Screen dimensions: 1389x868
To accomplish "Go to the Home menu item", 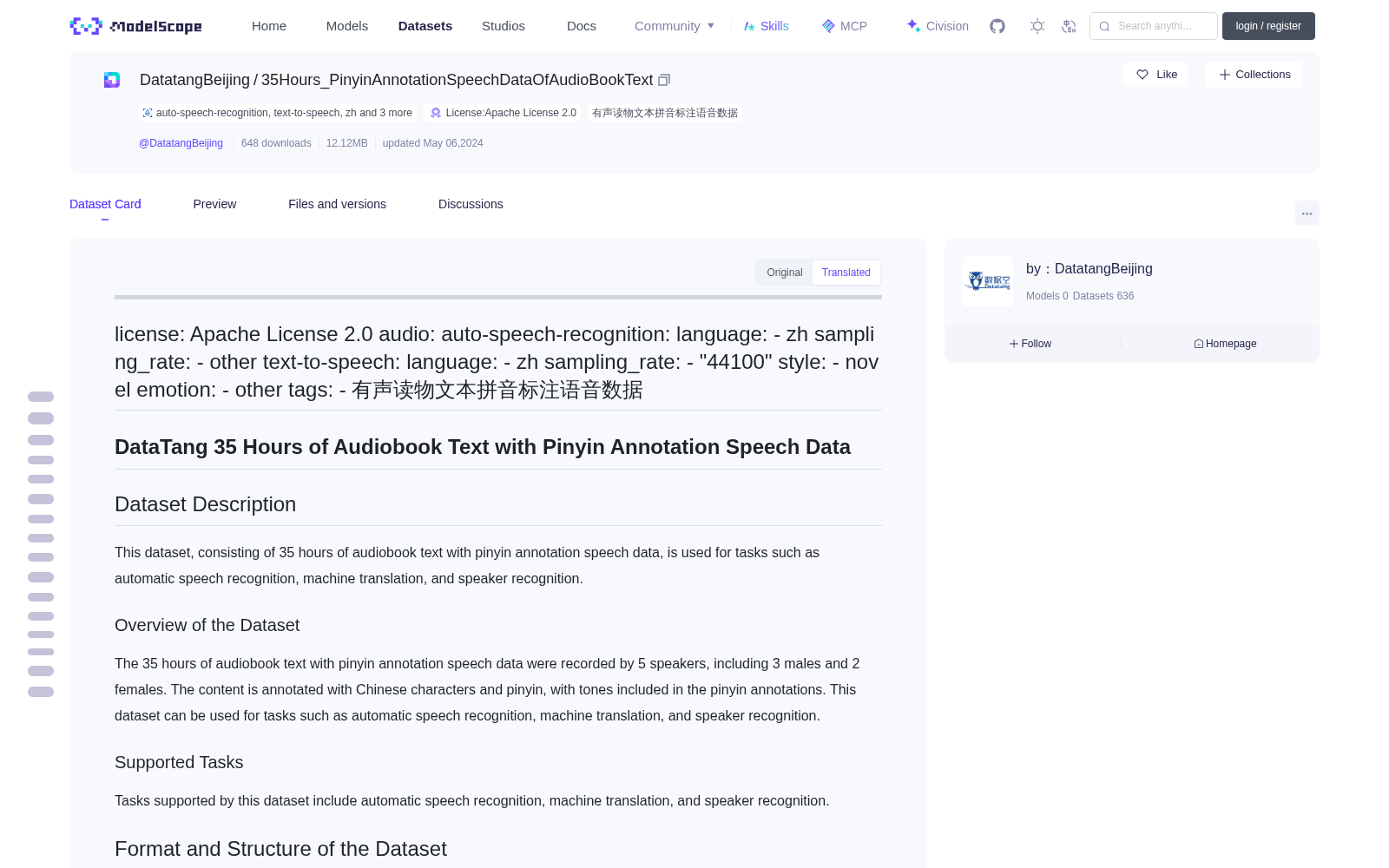I will pos(269,26).
